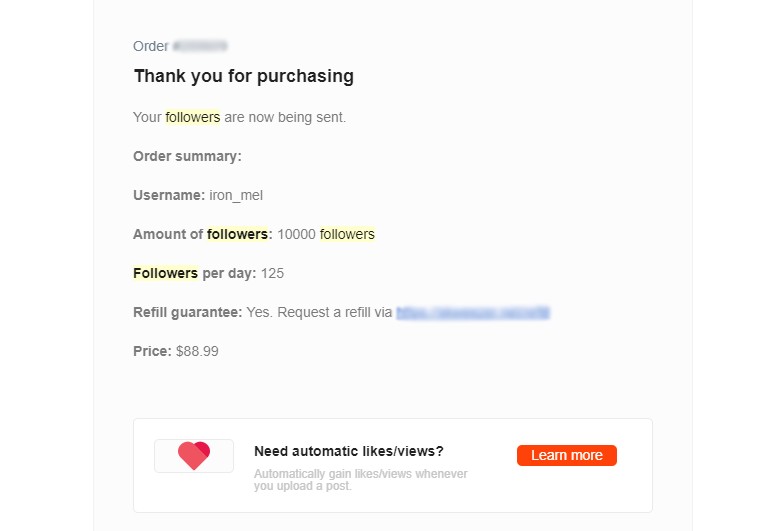This screenshot has height=531, width=779.
Task: Click highlighted "followers" in the "now being sent" line
Action: 193,117
